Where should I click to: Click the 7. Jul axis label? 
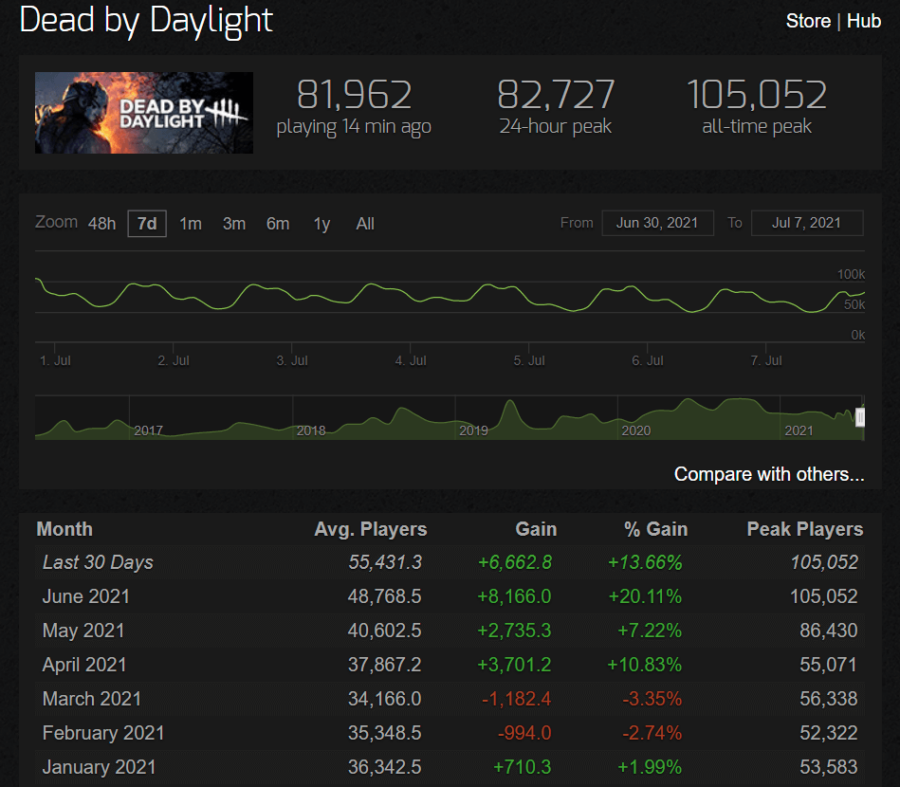(x=766, y=360)
